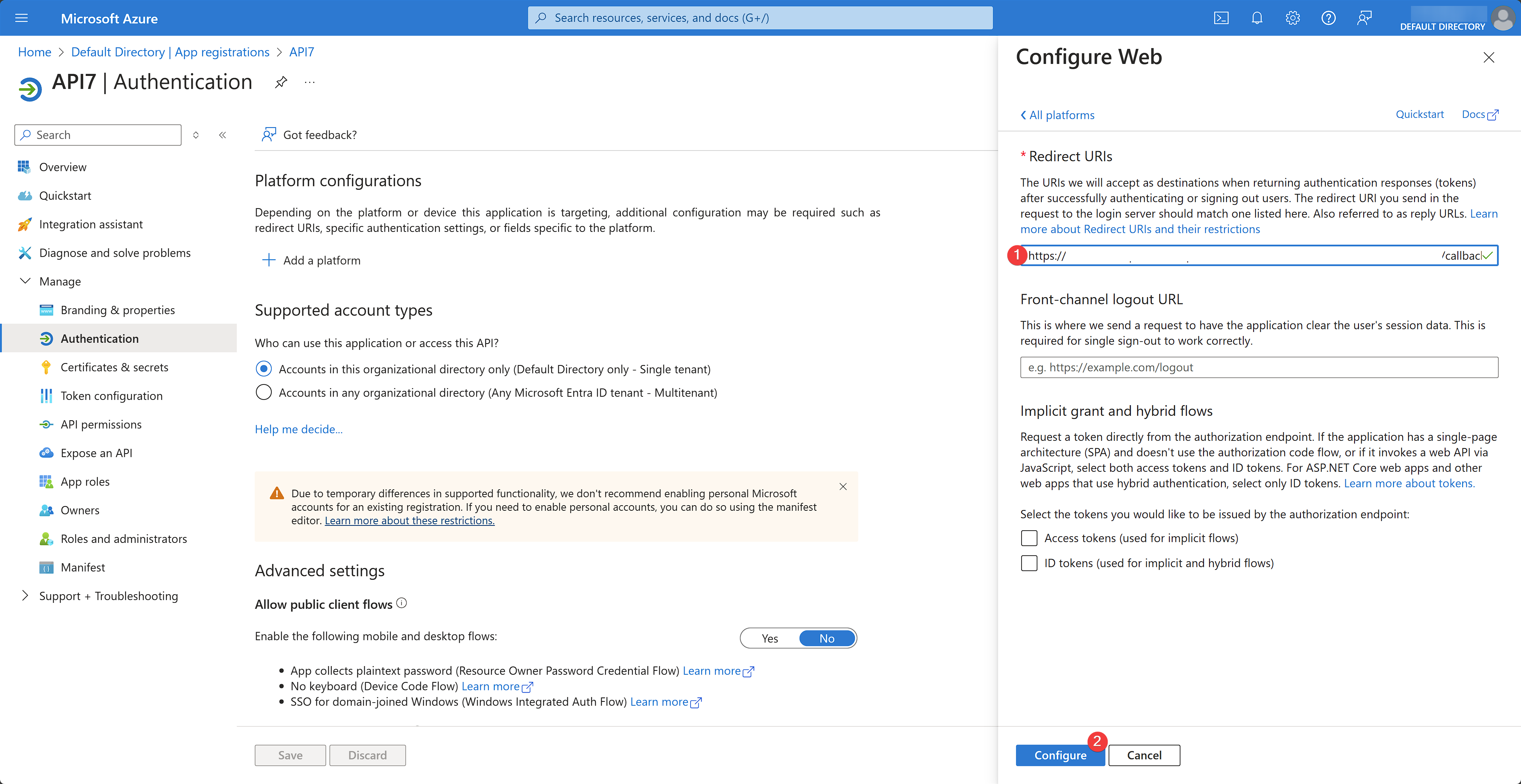Open portal settings gear

click(x=1293, y=18)
